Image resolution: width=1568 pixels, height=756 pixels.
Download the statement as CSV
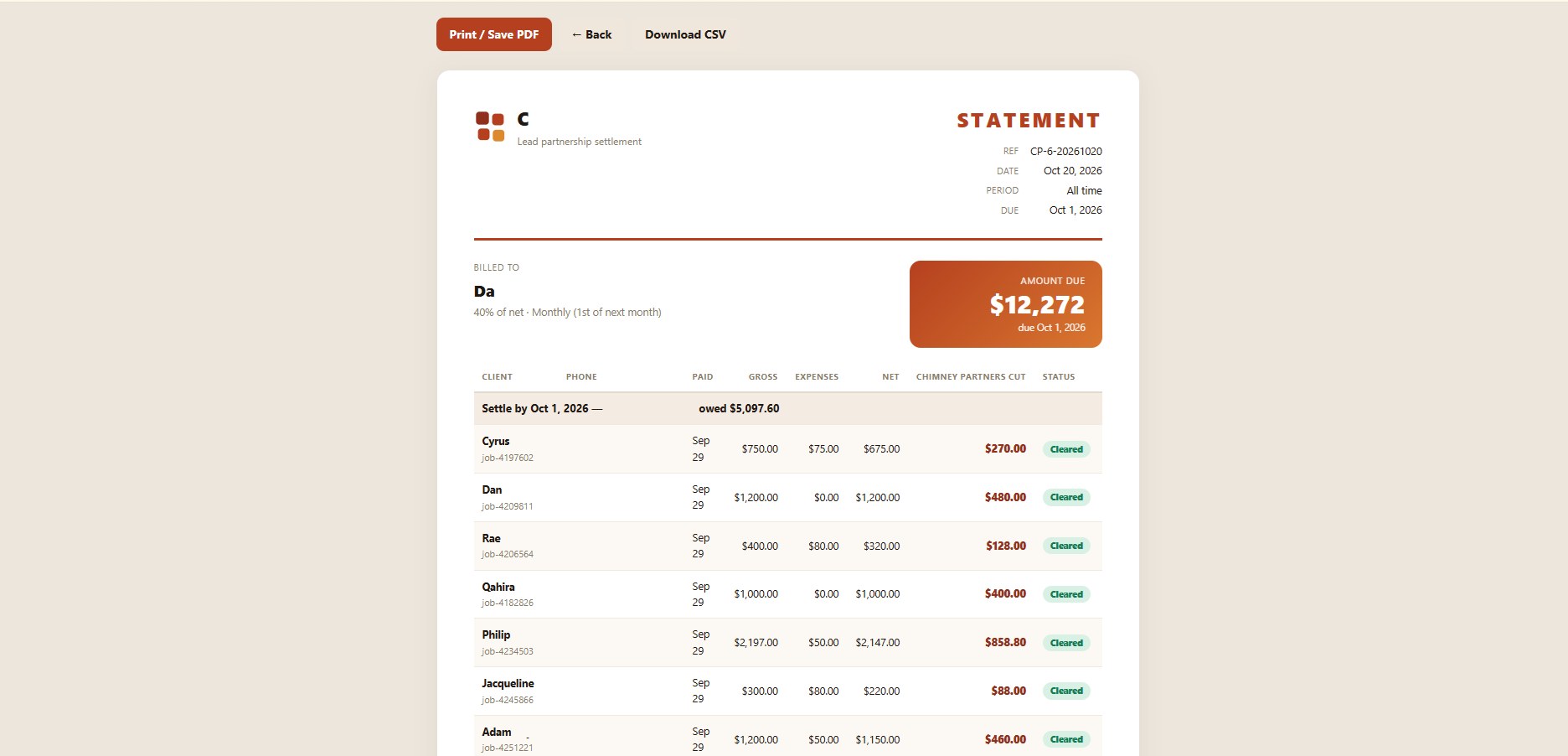[x=685, y=34]
